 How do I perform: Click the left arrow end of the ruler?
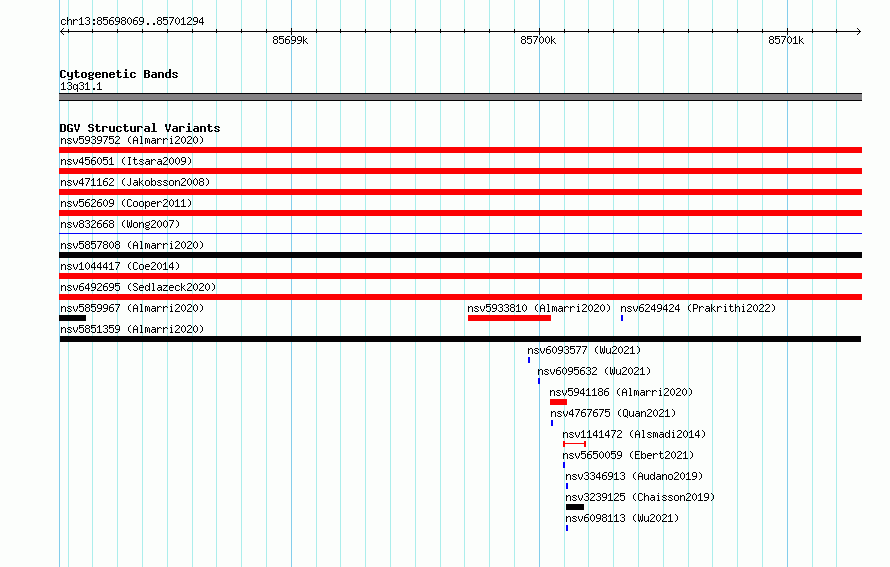(x=63, y=31)
